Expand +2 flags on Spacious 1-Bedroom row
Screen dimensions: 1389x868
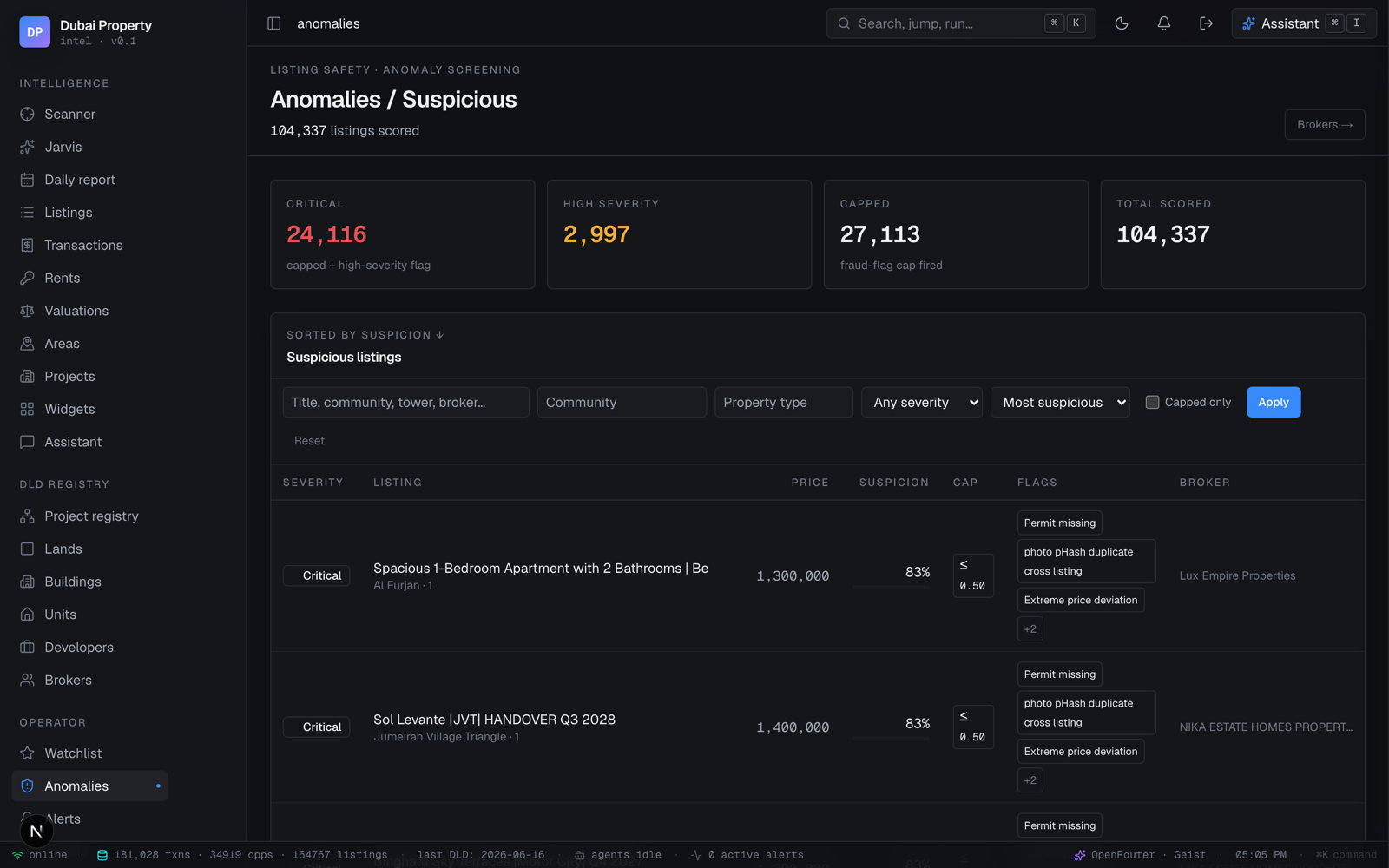tap(1030, 629)
